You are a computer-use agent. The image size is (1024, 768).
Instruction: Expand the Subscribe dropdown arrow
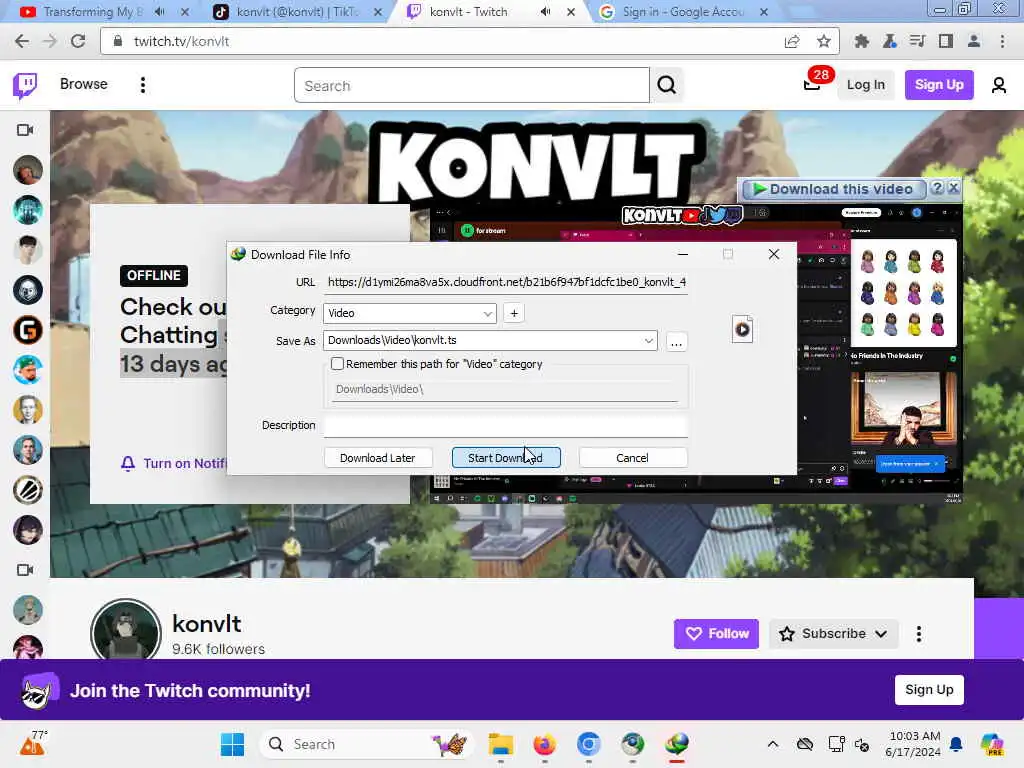click(881, 634)
